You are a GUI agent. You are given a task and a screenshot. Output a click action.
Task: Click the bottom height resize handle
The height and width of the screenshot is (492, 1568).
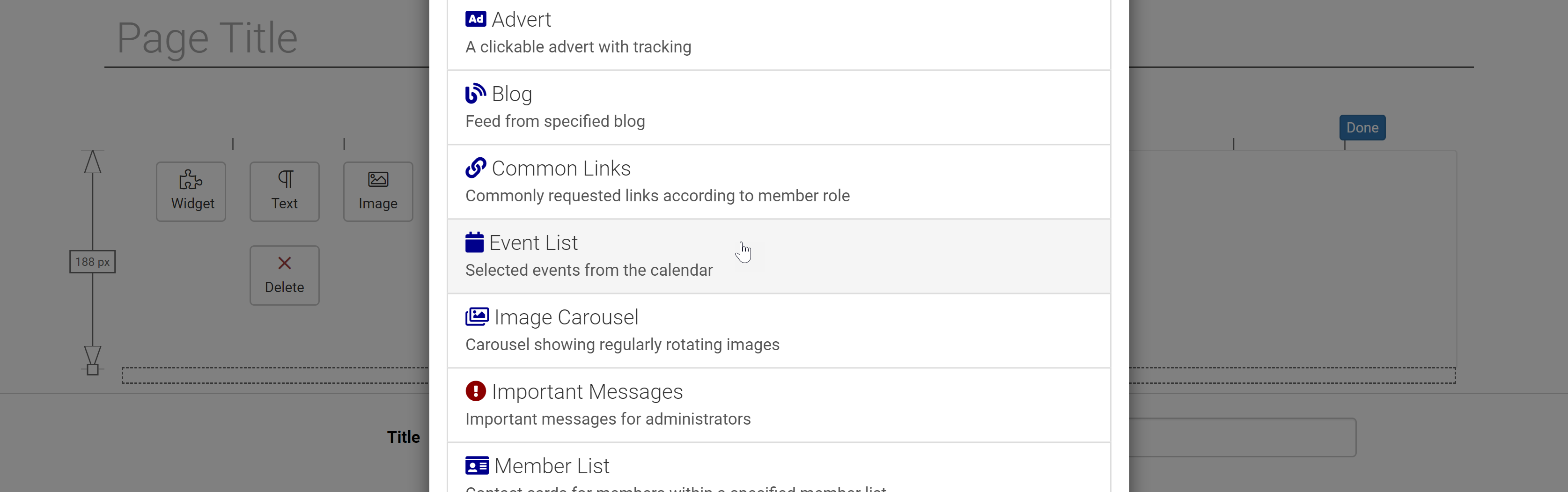pyautogui.click(x=93, y=369)
